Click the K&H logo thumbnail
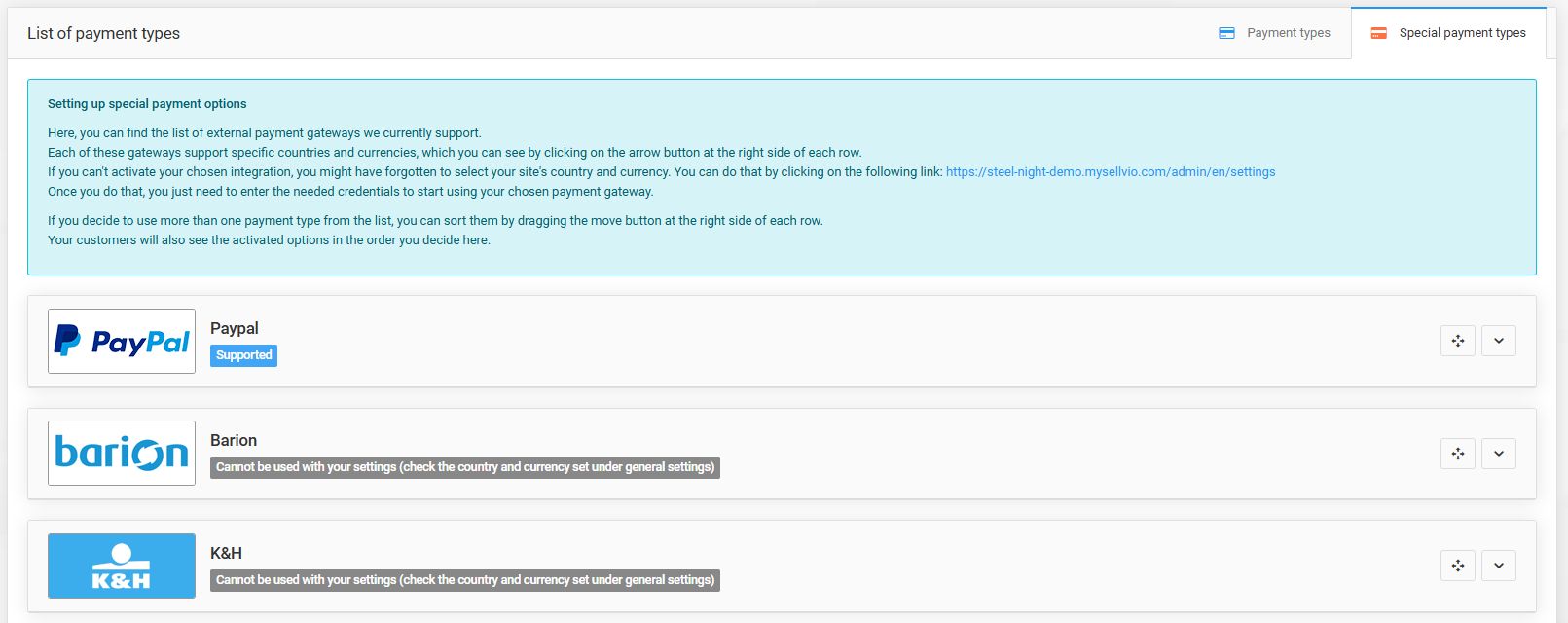Image resolution: width=1568 pixels, height=623 pixels. pyautogui.click(x=122, y=566)
